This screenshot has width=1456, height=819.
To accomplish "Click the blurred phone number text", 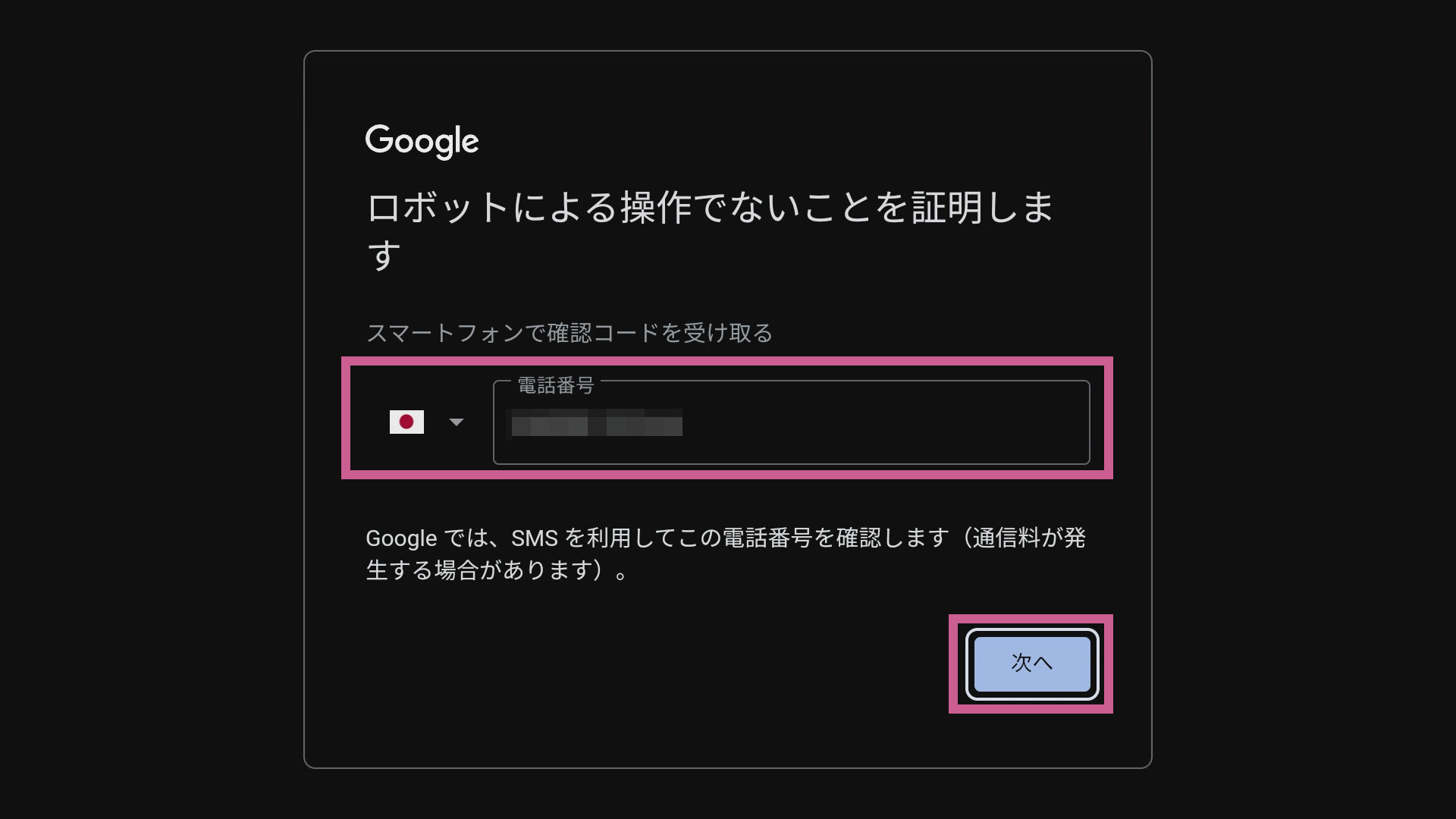I will (x=597, y=422).
